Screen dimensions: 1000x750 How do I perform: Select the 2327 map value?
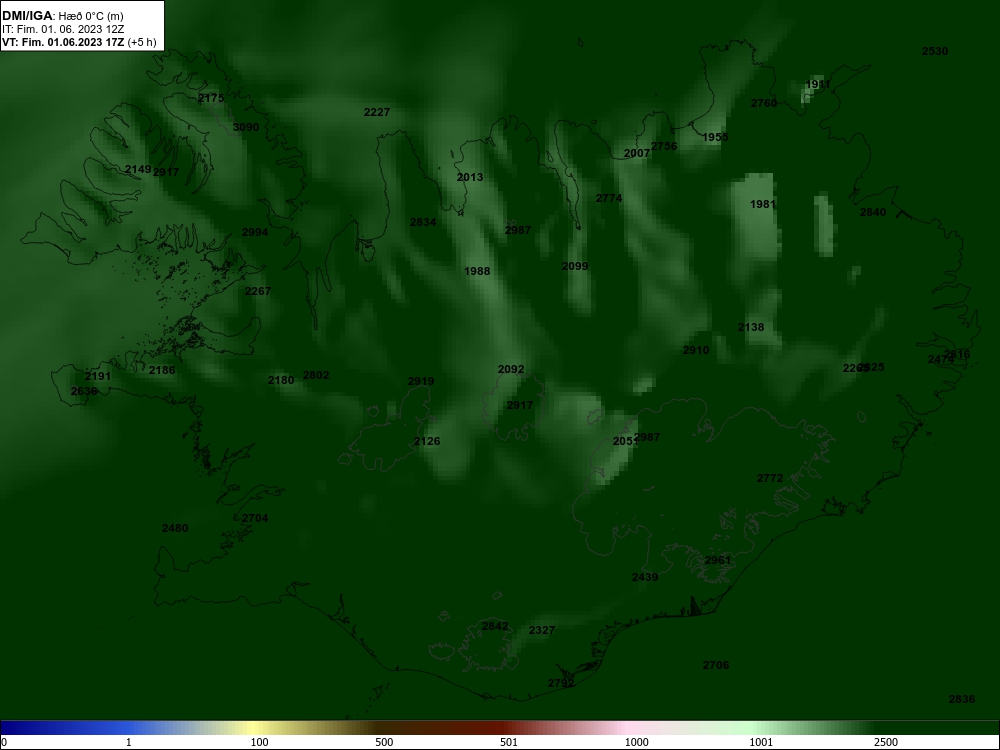pos(541,630)
